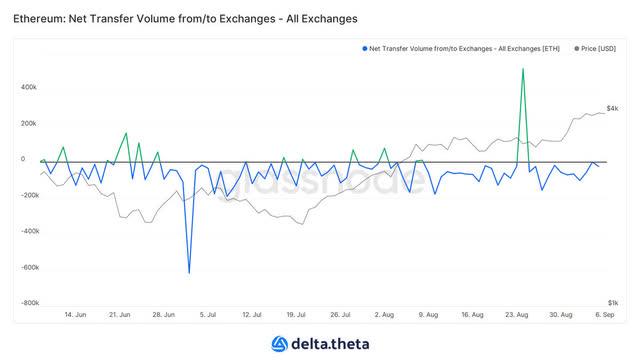Select the 21. Jun date axis label
Screen dimensions: 640x364
coord(120,315)
